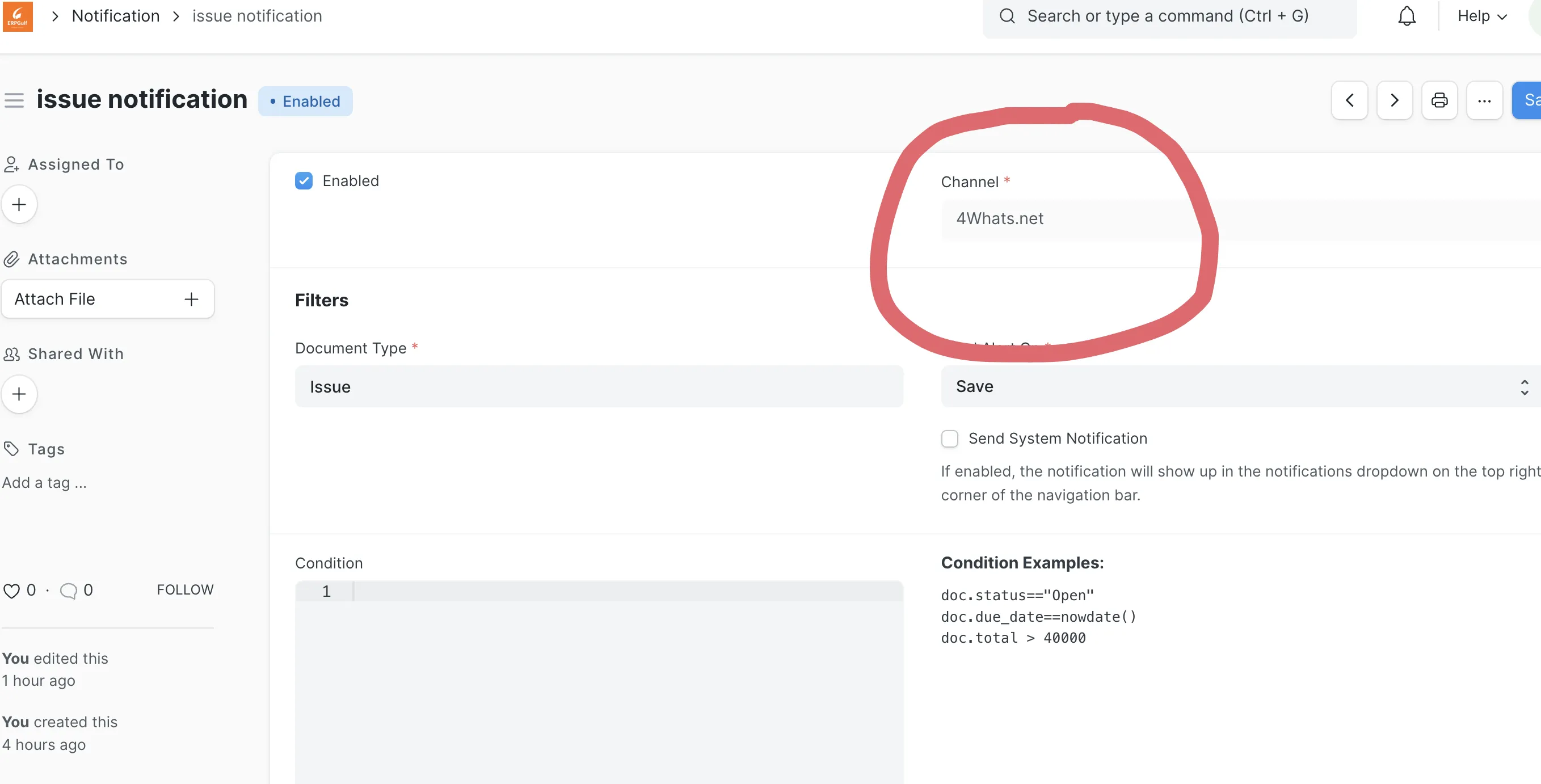Click the Document Type field Issue

click(x=599, y=386)
